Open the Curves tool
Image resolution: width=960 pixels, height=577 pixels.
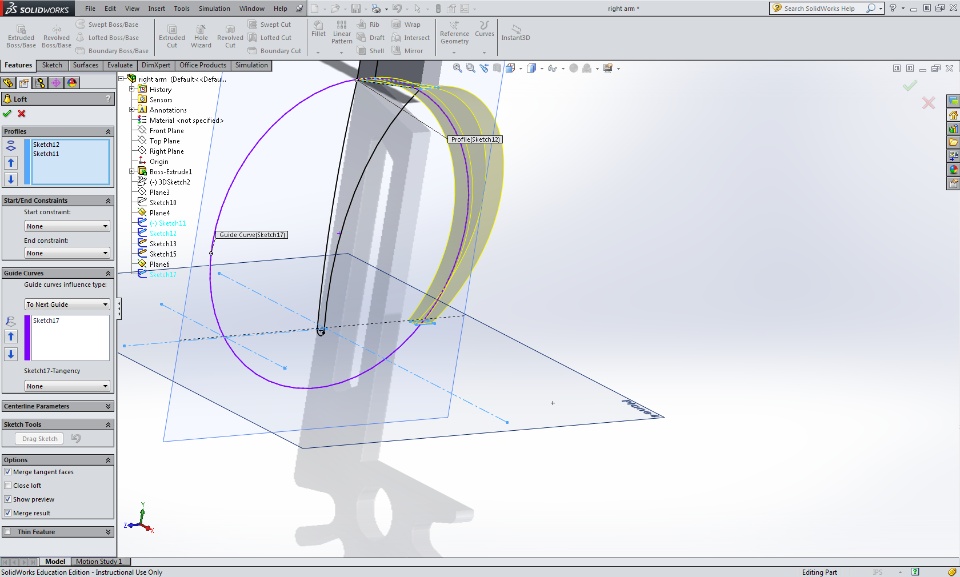pyautogui.click(x=484, y=29)
